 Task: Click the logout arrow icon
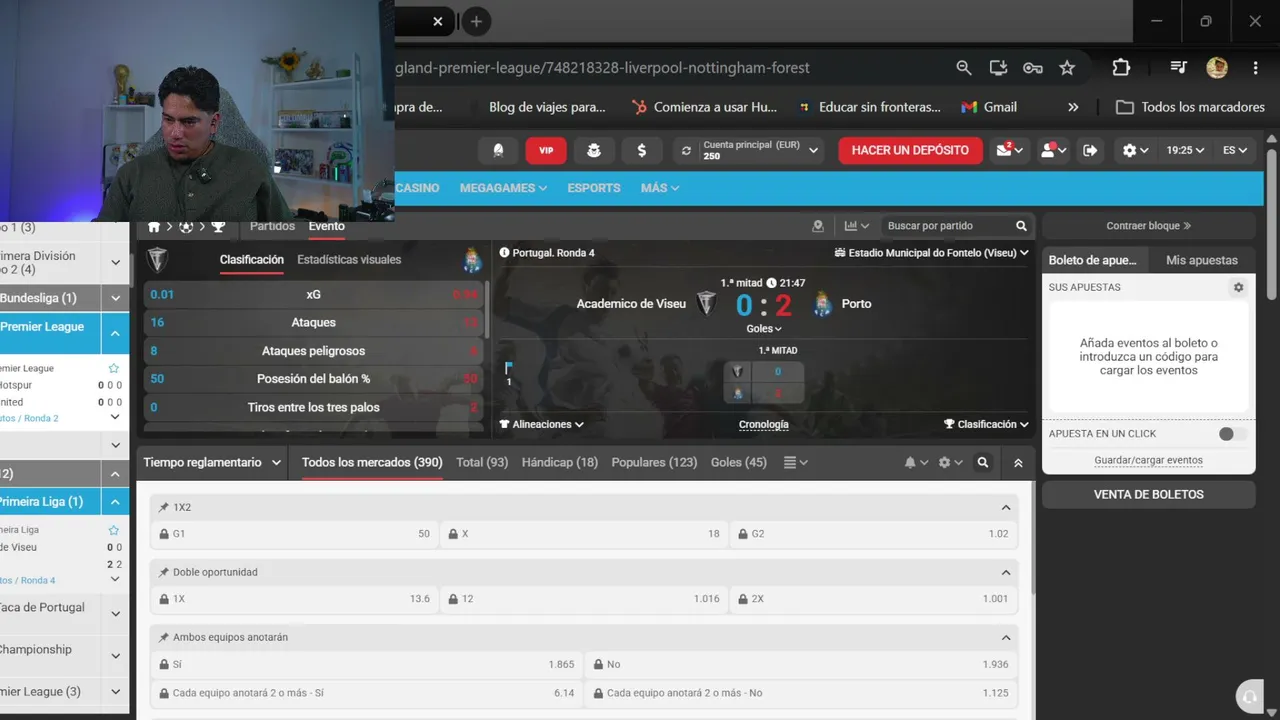pos(1090,150)
